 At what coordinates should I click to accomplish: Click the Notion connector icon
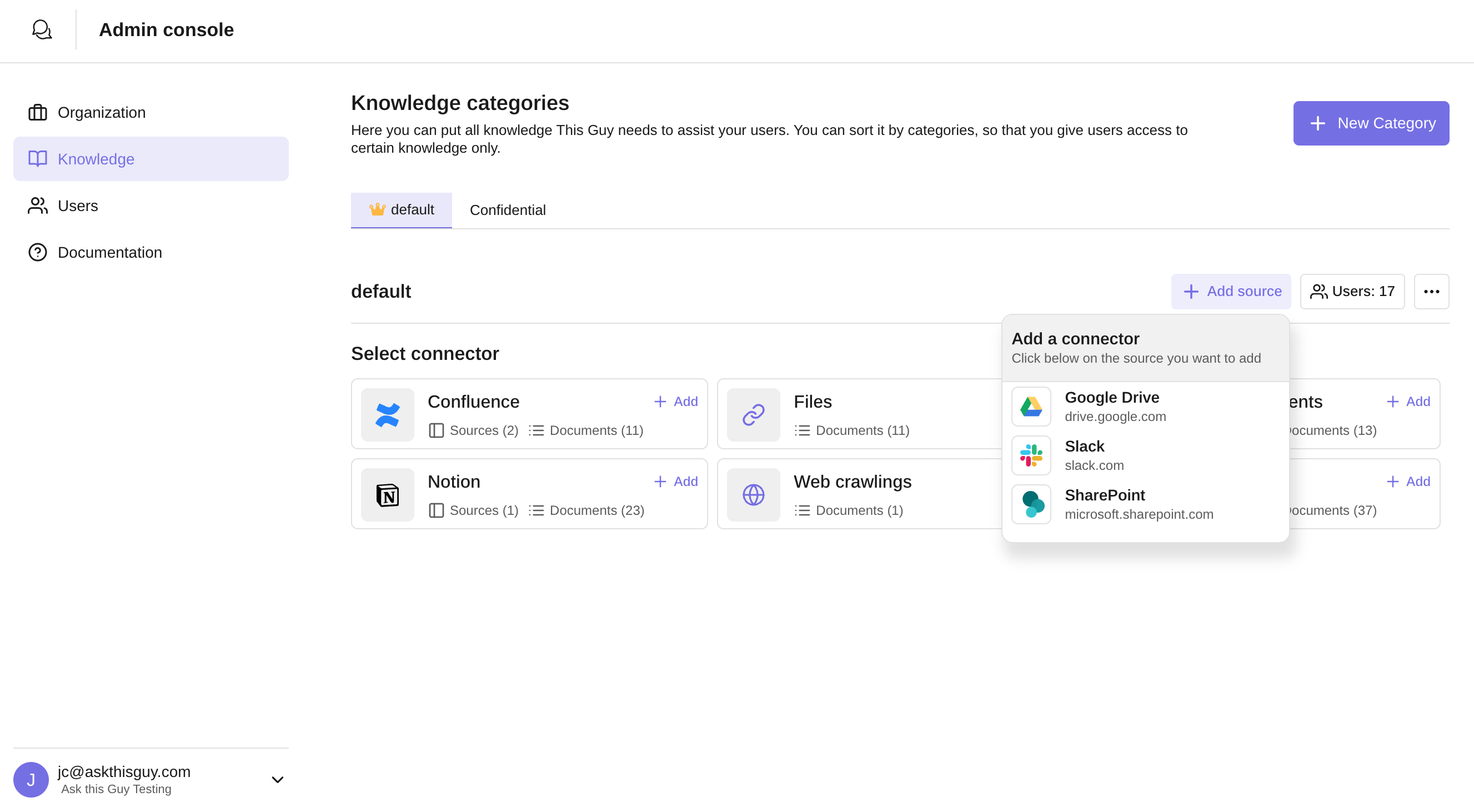[x=387, y=494]
